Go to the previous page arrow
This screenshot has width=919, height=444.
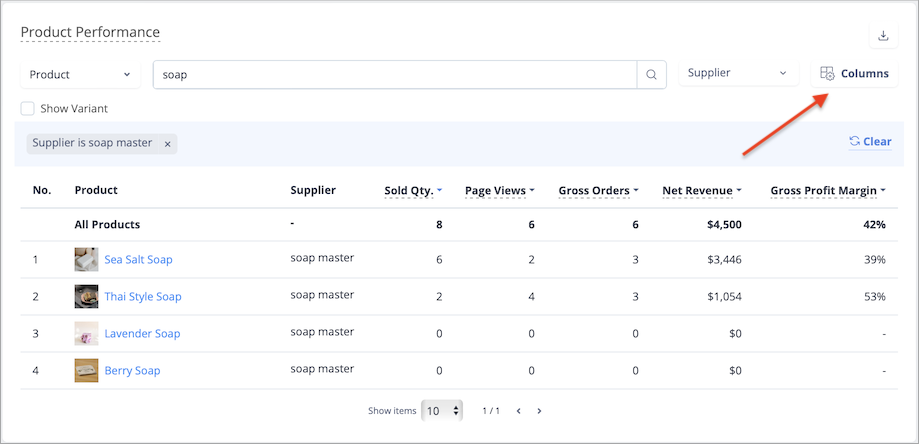(518, 411)
